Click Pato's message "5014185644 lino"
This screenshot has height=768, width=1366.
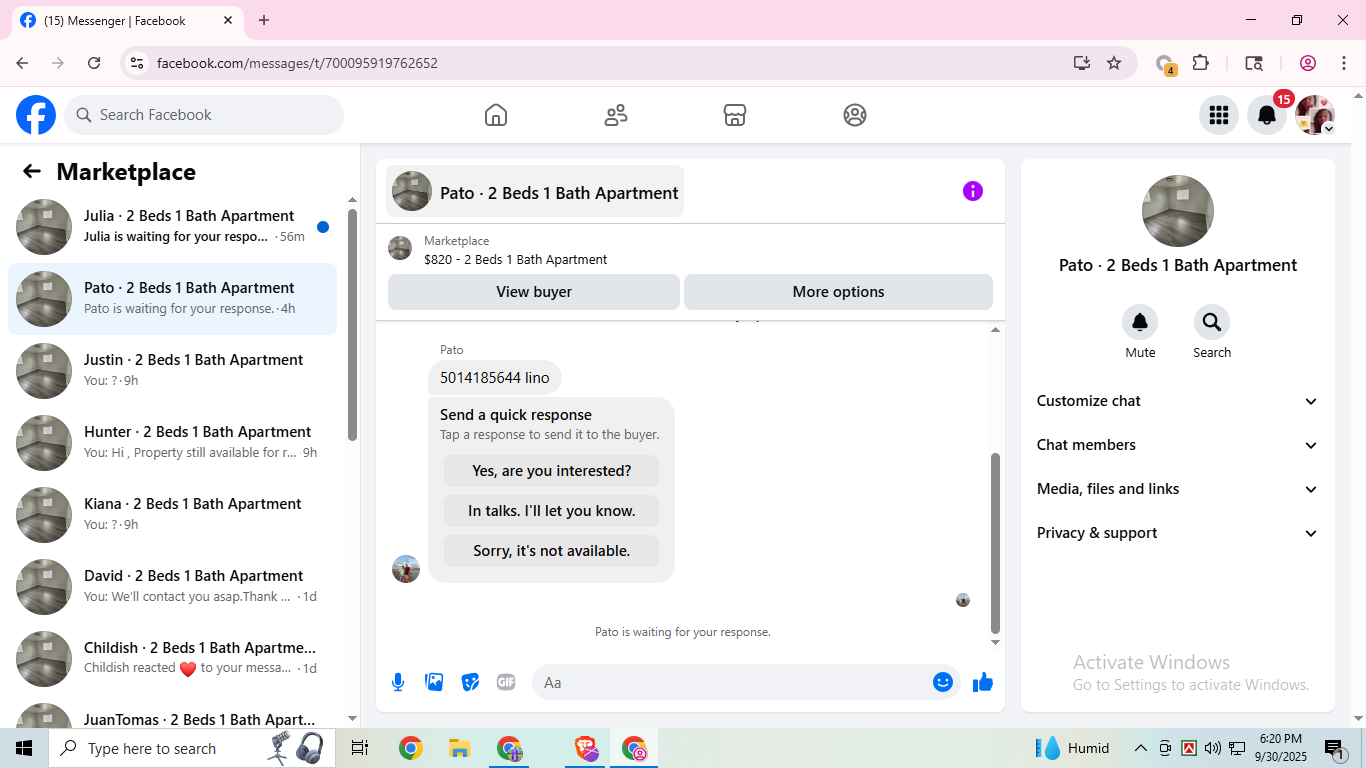coord(495,378)
